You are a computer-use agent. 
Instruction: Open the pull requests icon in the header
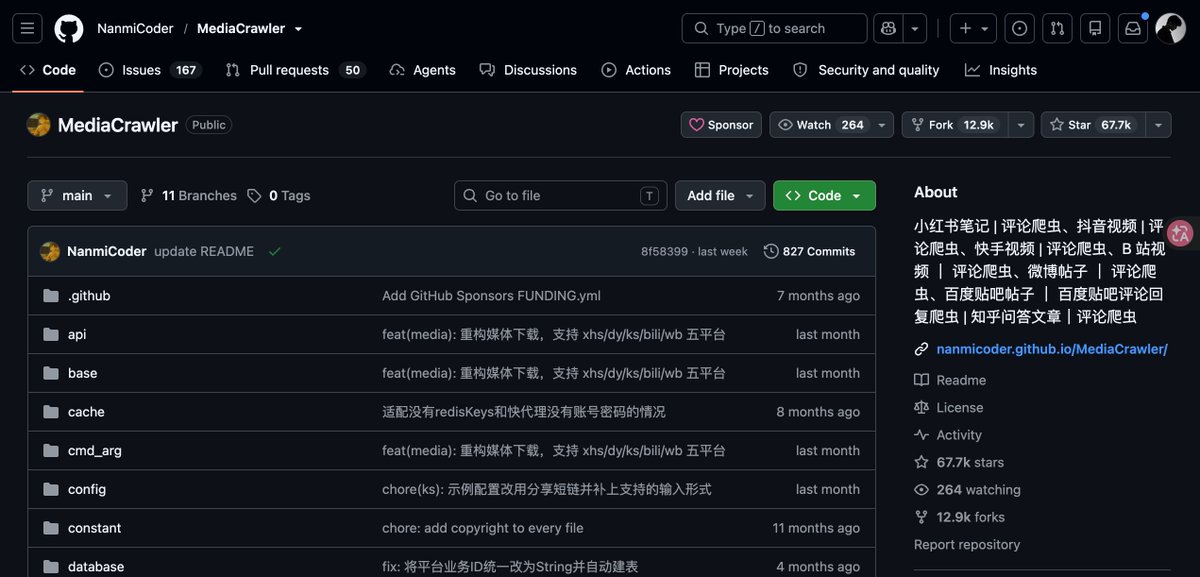[1057, 28]
